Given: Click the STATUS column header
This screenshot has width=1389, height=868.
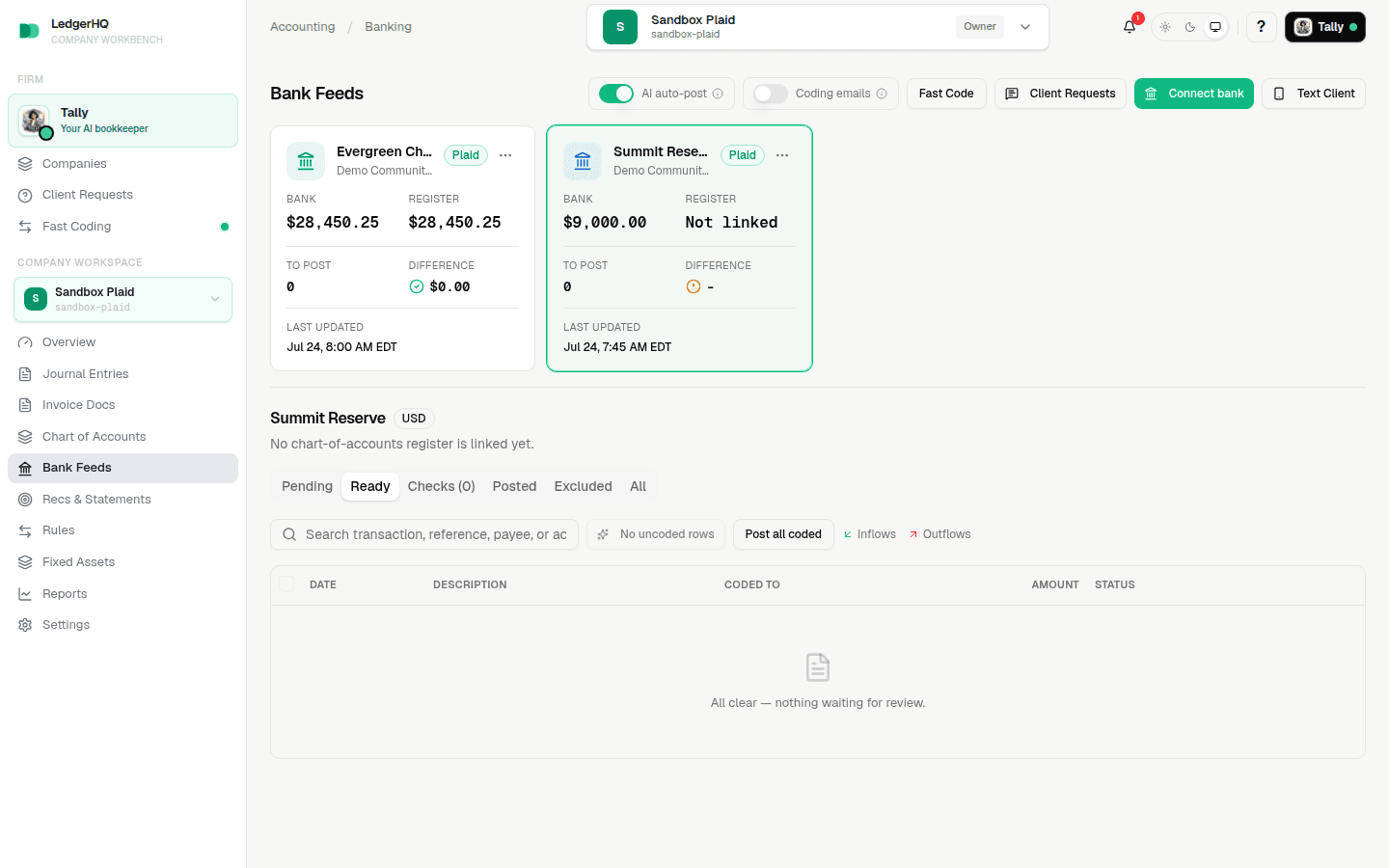Looking at the screenshot, I should point(1115,584).
